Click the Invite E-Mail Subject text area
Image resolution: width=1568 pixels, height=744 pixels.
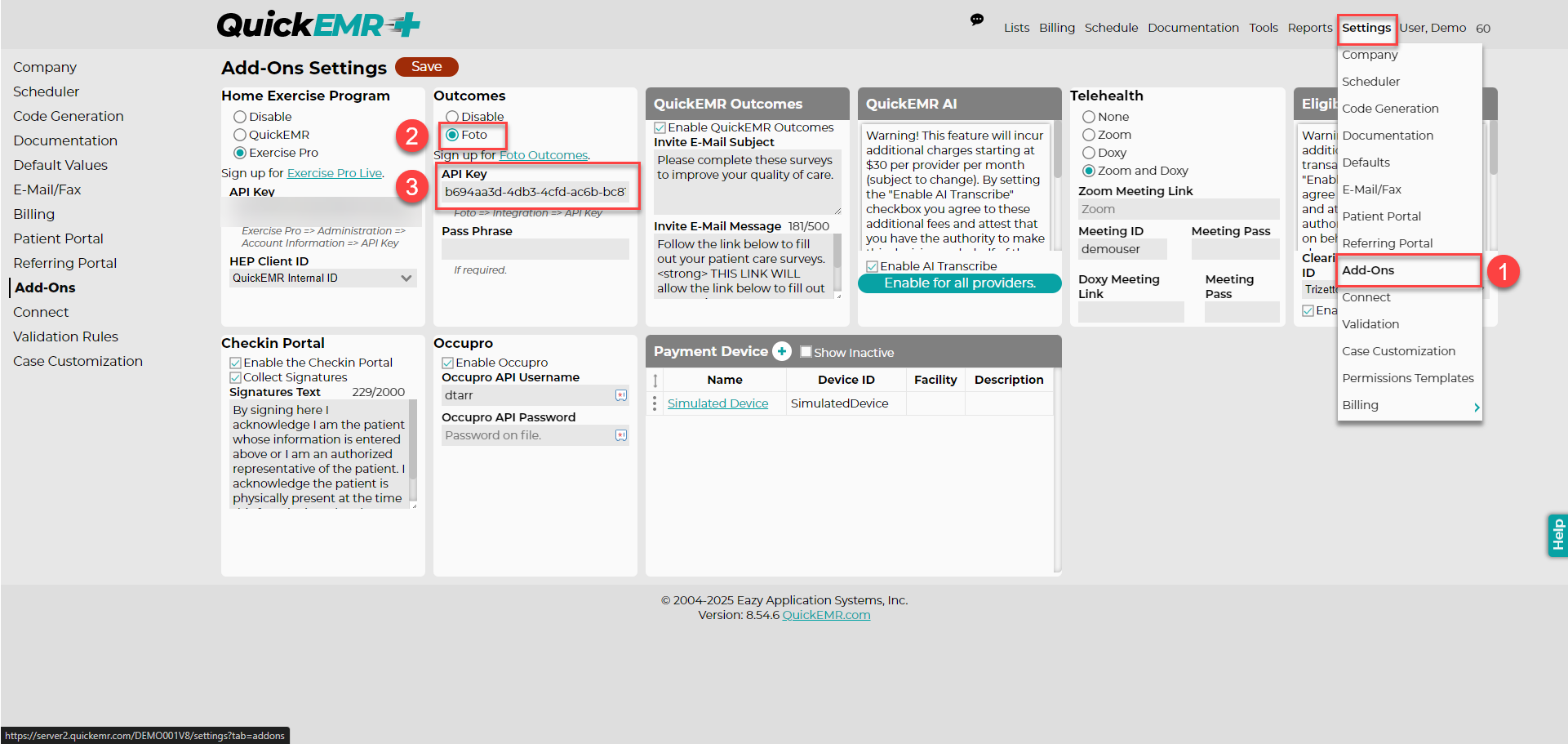coord(747,182)
